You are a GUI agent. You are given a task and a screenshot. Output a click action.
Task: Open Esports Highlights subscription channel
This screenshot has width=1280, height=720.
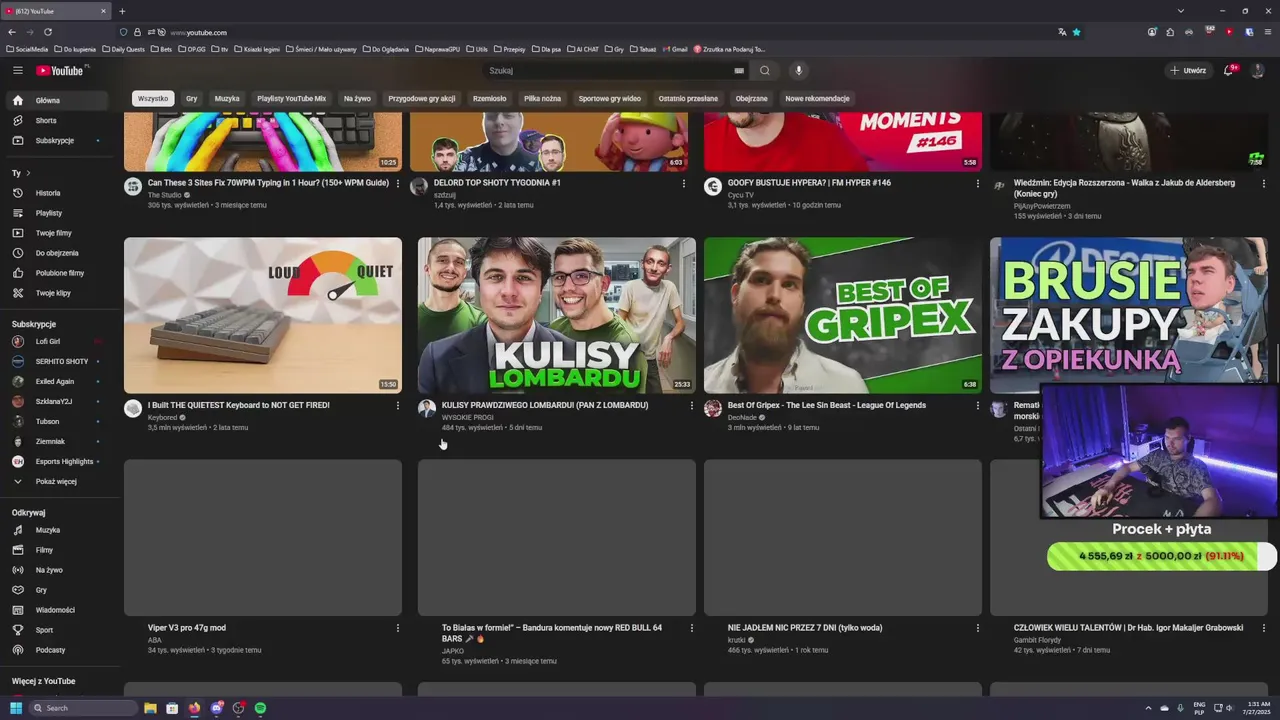(55, 461)
